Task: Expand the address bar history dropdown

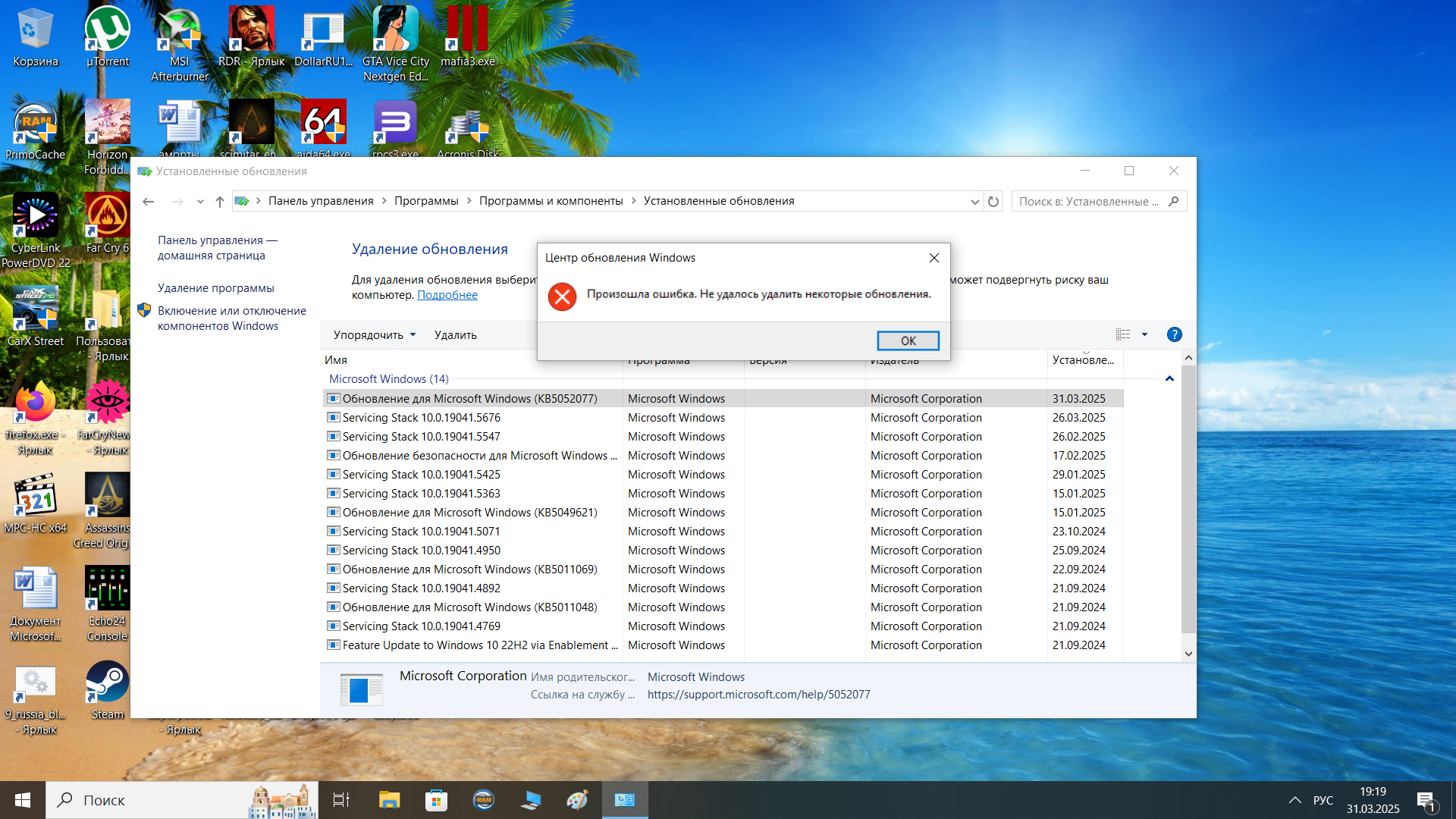Action: click(974, 202)
